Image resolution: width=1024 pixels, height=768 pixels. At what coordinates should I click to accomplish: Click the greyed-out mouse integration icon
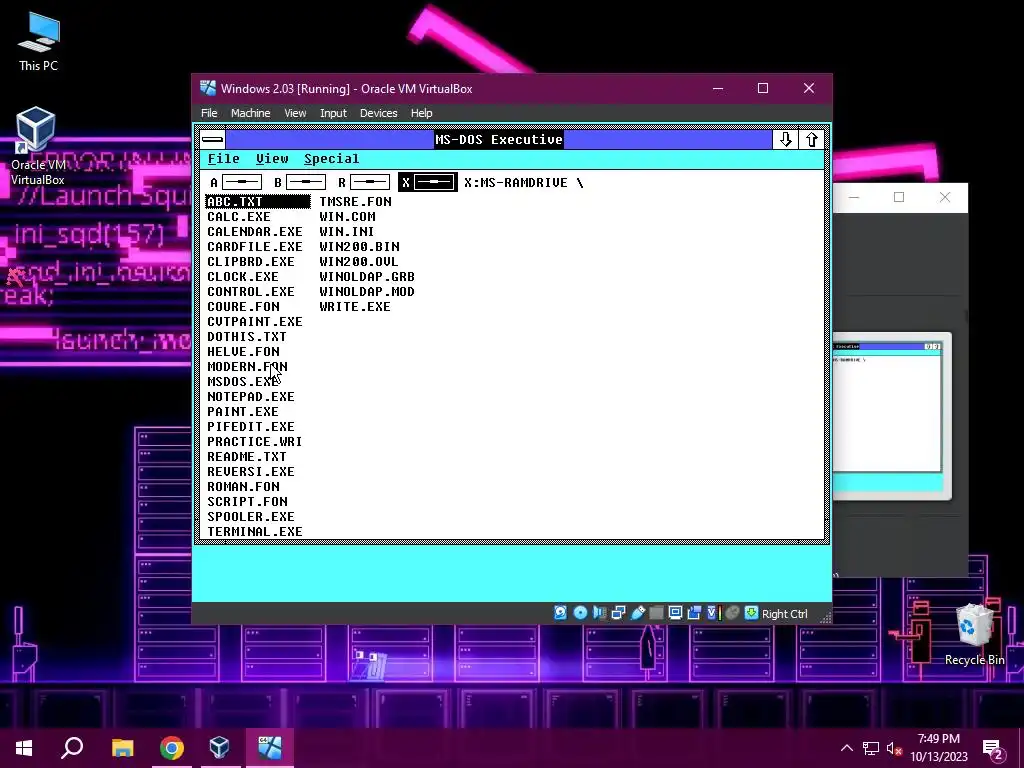tap(732, 613)
